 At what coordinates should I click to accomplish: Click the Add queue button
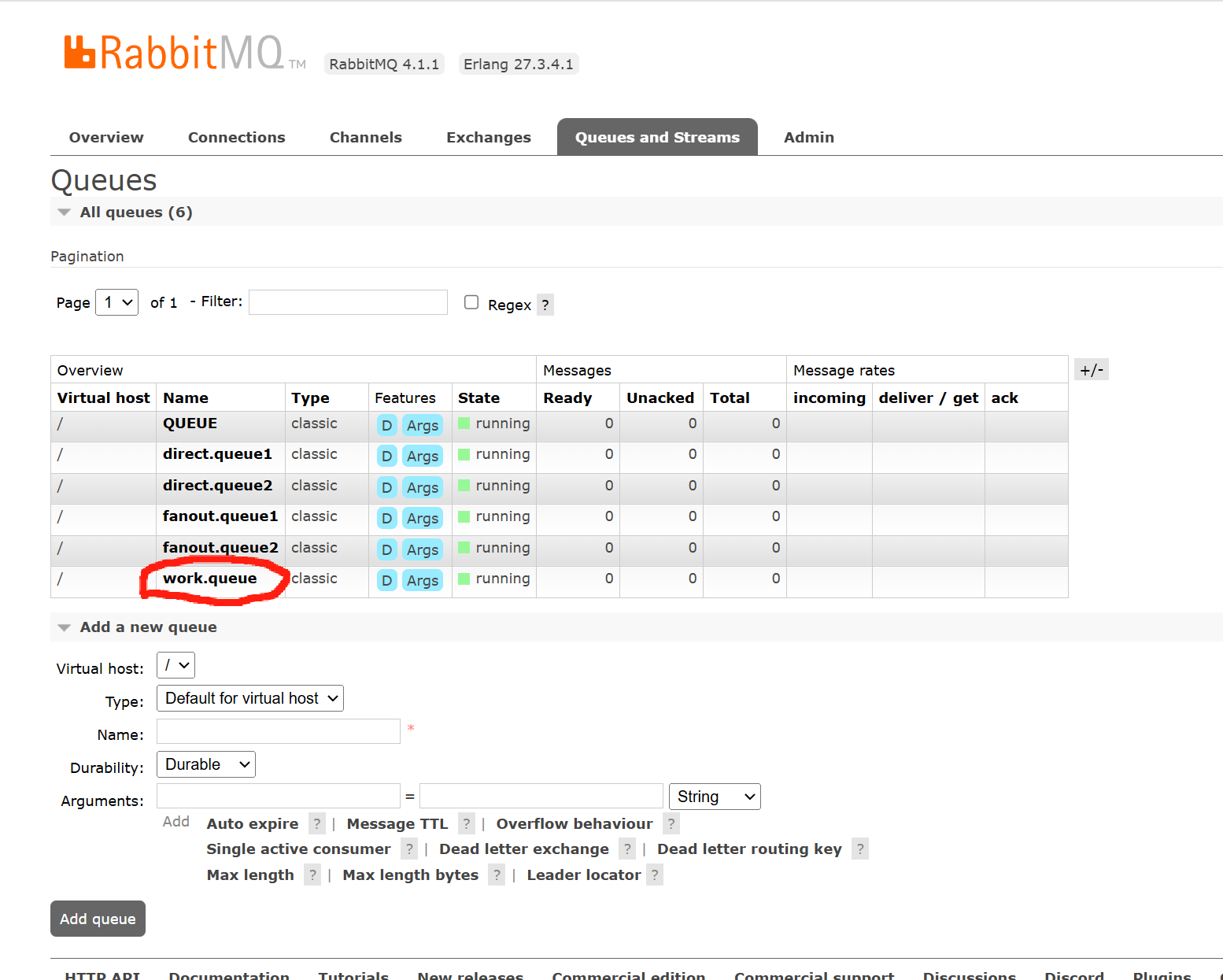(97, 918)
